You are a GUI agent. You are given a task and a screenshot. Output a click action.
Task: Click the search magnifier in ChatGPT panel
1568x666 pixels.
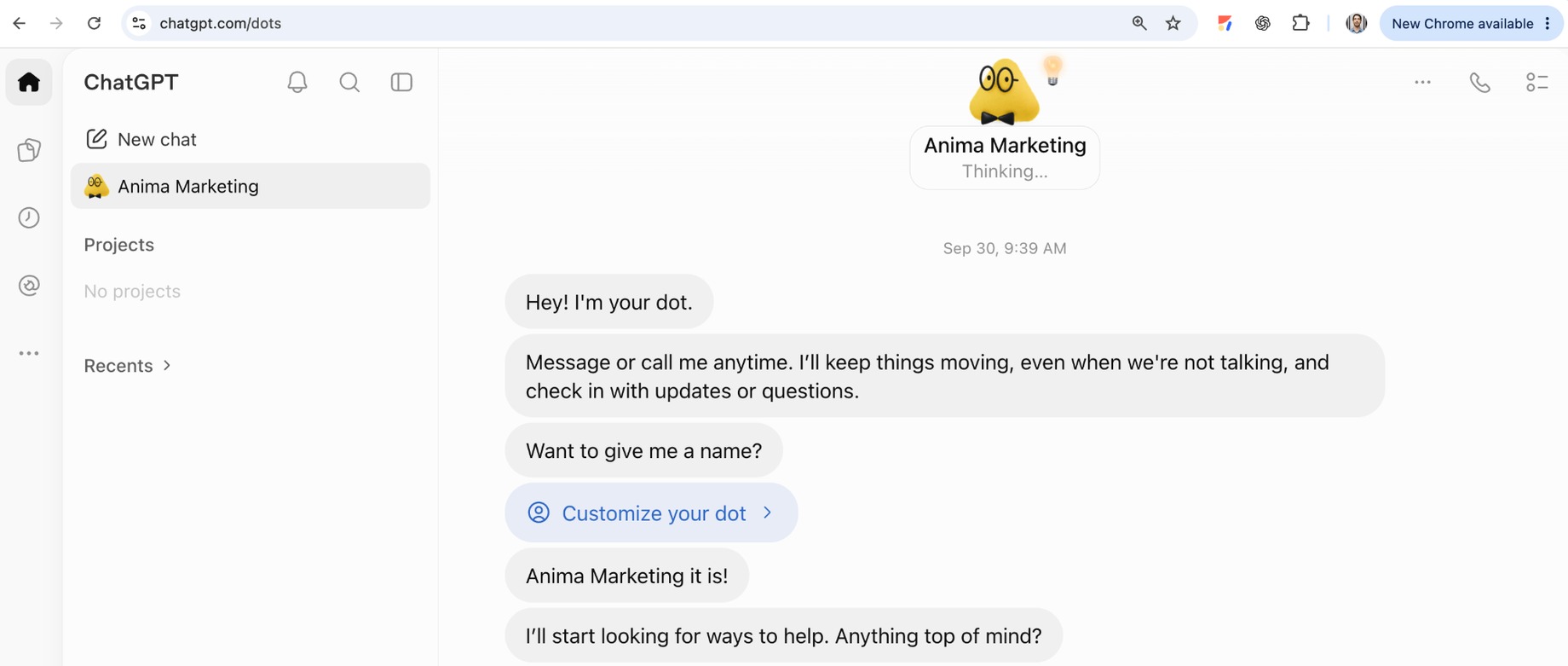[349, 82]
